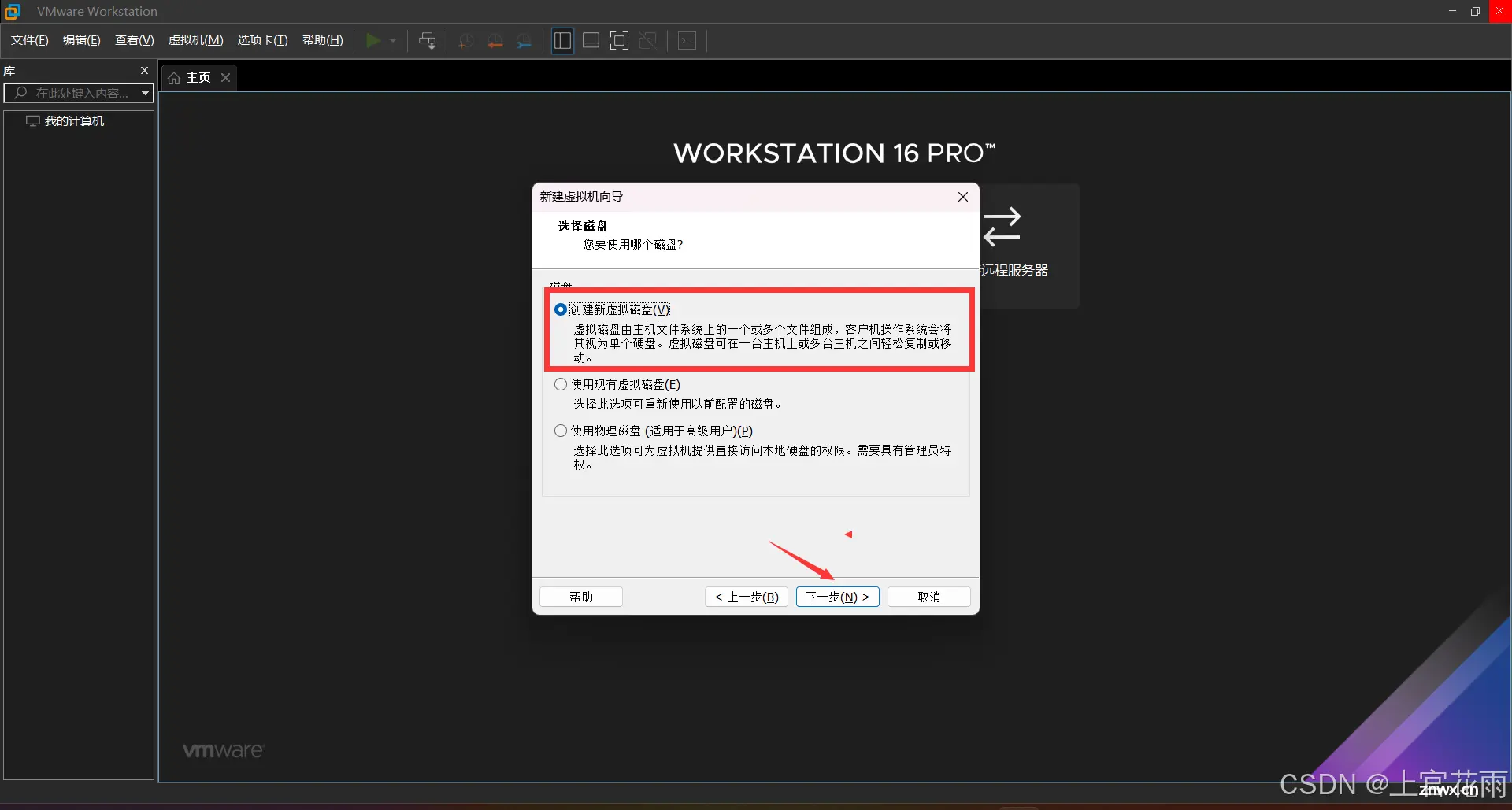Image resolution: width=1512 pixels, height=810 pixels.
Task: Click the computer icon beside 我的计算机
Action: click(32, 121)
